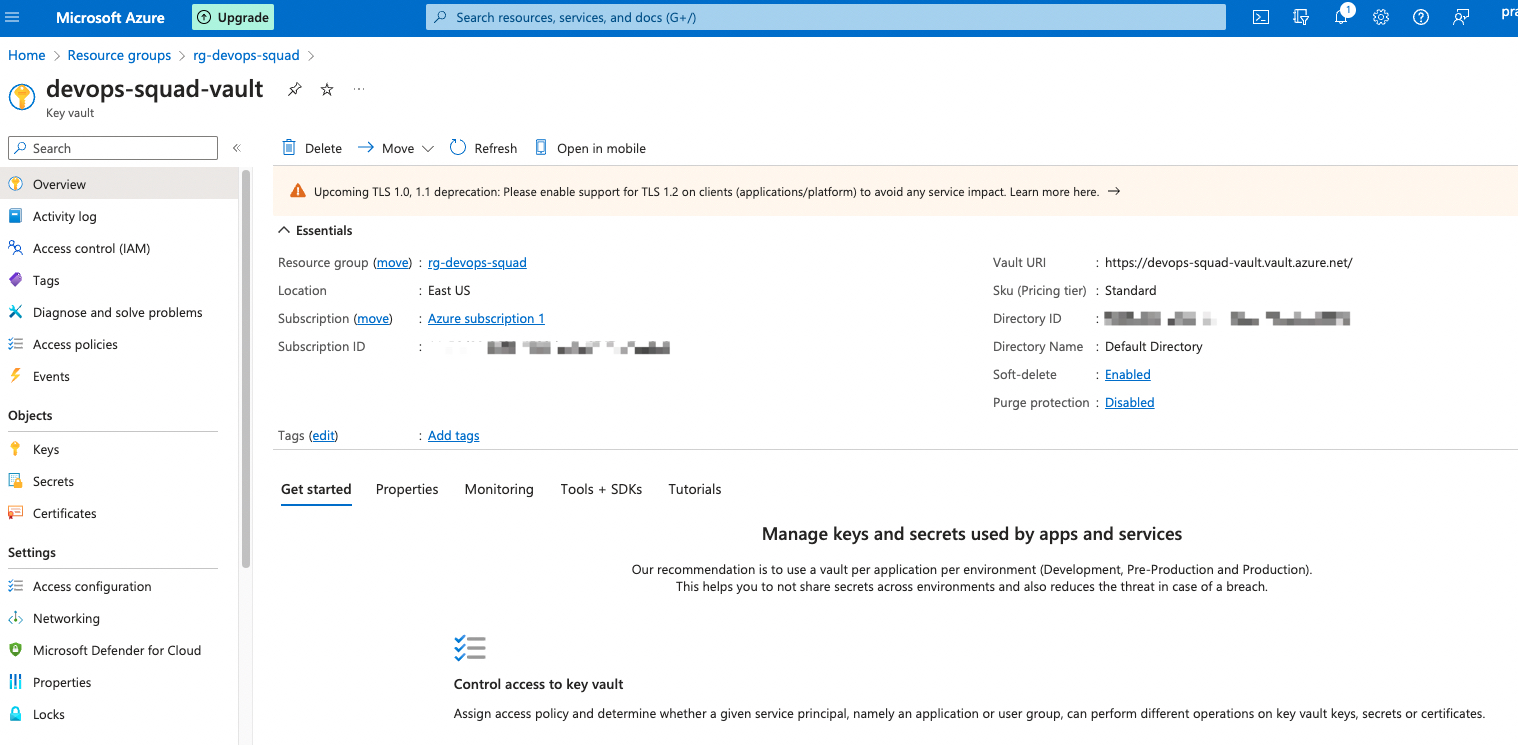The height and width of the screenshot is (745, 1518).
Task: Enable purge protection via Disabled link
Action: (1129, 402)
